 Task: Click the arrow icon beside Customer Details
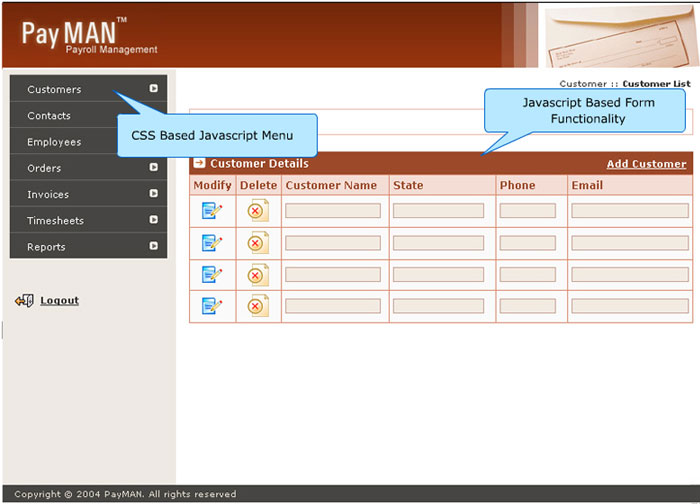pos(199,163)
